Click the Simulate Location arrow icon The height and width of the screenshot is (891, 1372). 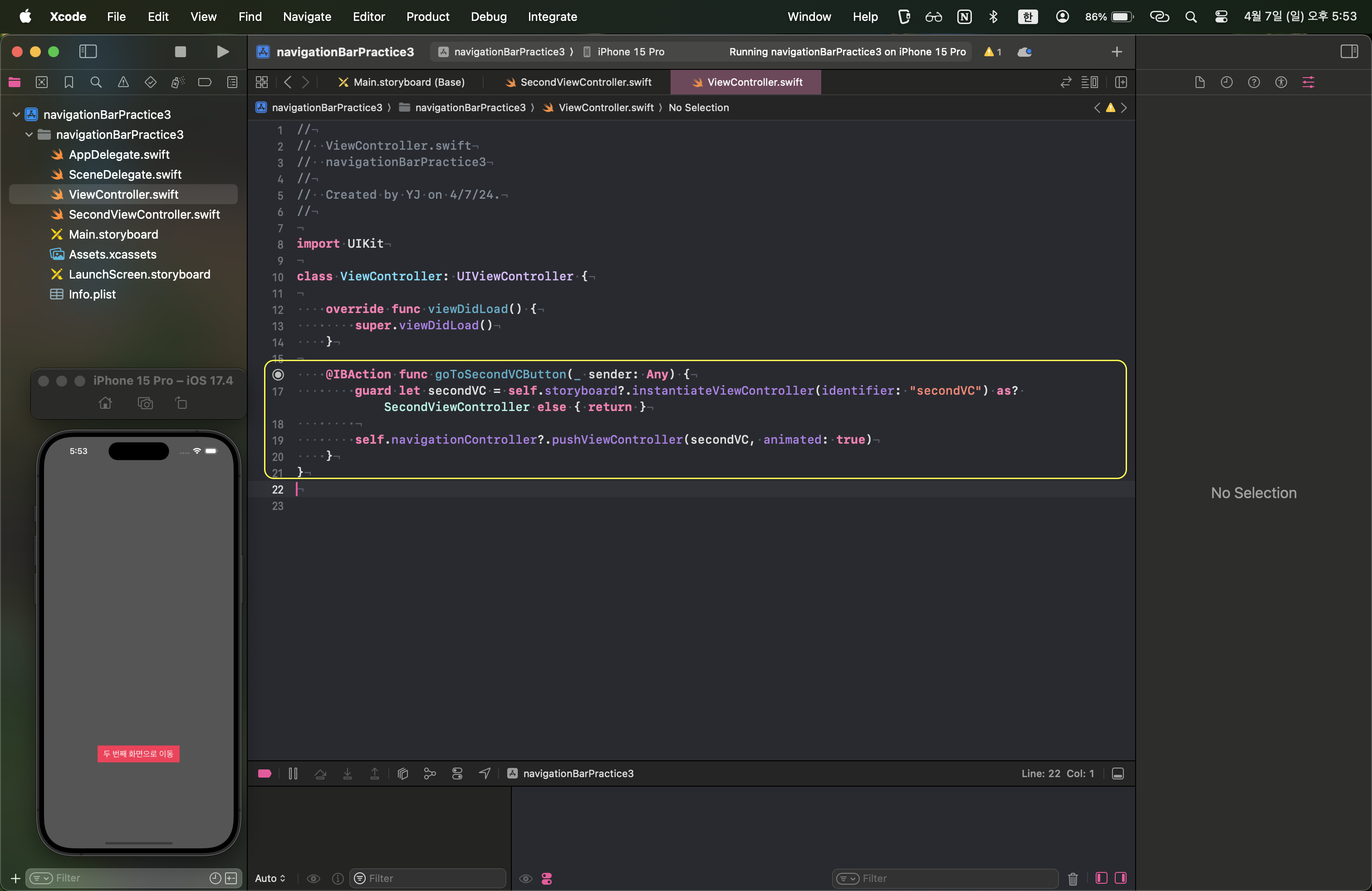click(x=485, y=774)
